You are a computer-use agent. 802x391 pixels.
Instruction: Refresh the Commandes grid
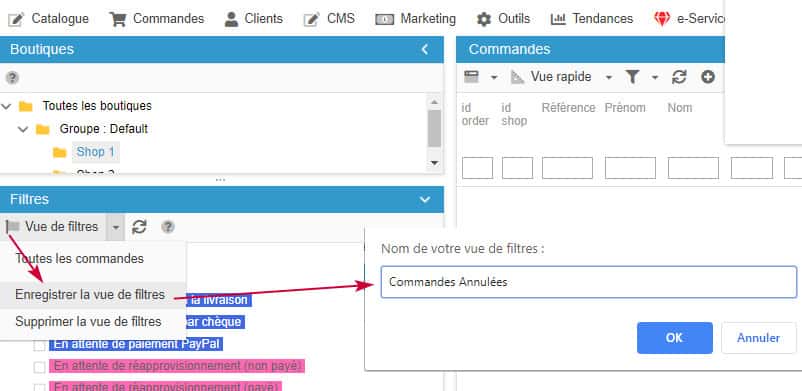click(679, 77)
